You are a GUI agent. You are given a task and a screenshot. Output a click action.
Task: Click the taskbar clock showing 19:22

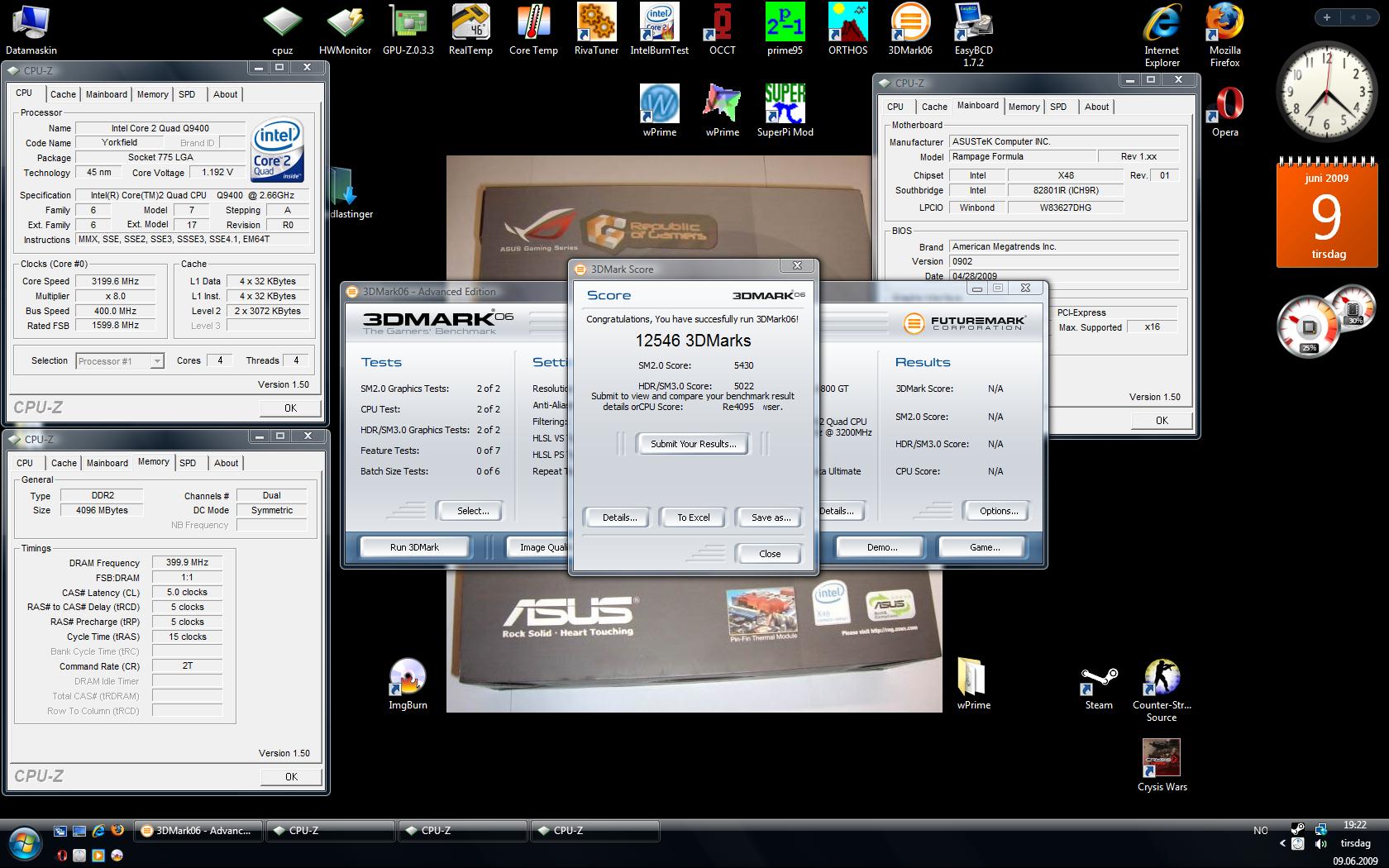(1354, 825)
